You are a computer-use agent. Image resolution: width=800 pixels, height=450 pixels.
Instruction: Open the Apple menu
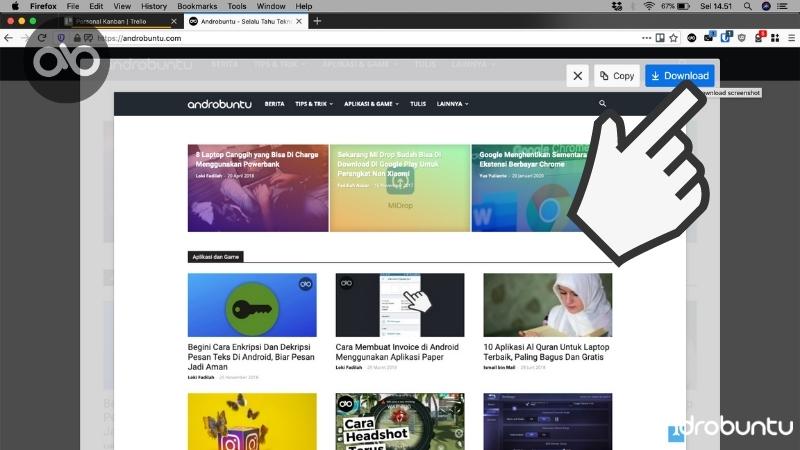tap(15, 6)
